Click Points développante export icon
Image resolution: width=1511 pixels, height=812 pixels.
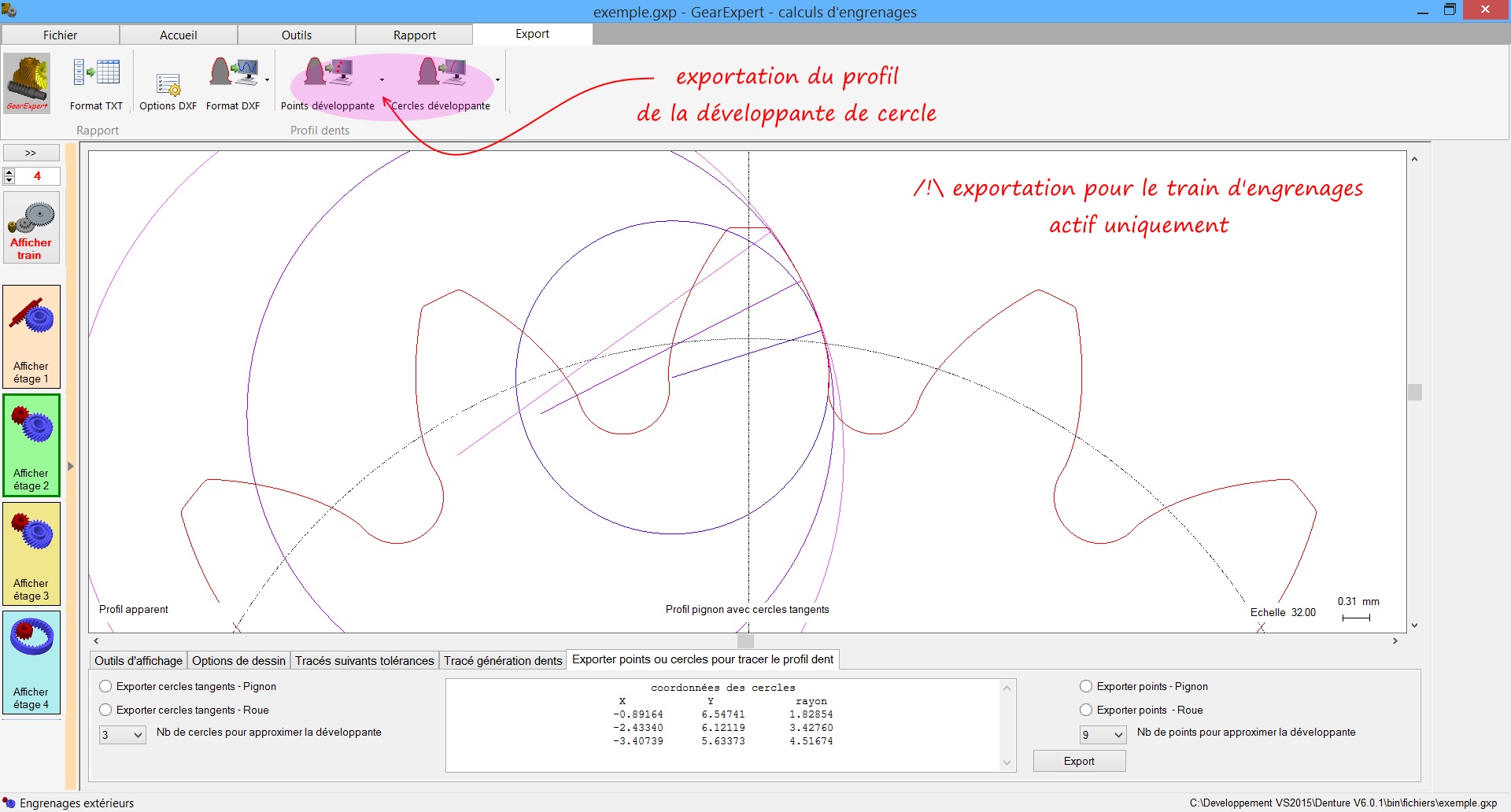click(328, 72)
